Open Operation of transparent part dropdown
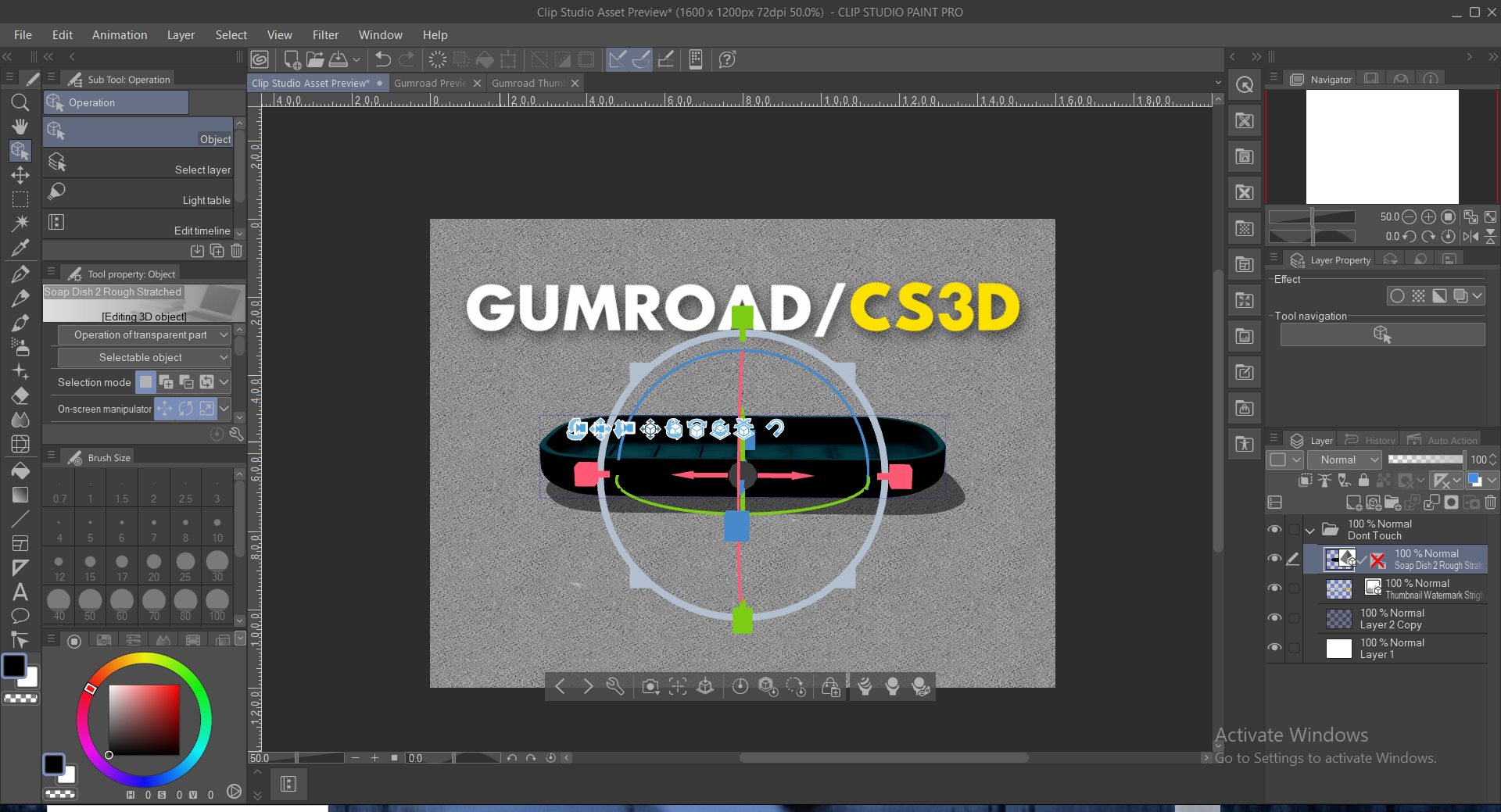Image resolution: width=1501 pixels, height=812 pixels. tap(145, 334)
